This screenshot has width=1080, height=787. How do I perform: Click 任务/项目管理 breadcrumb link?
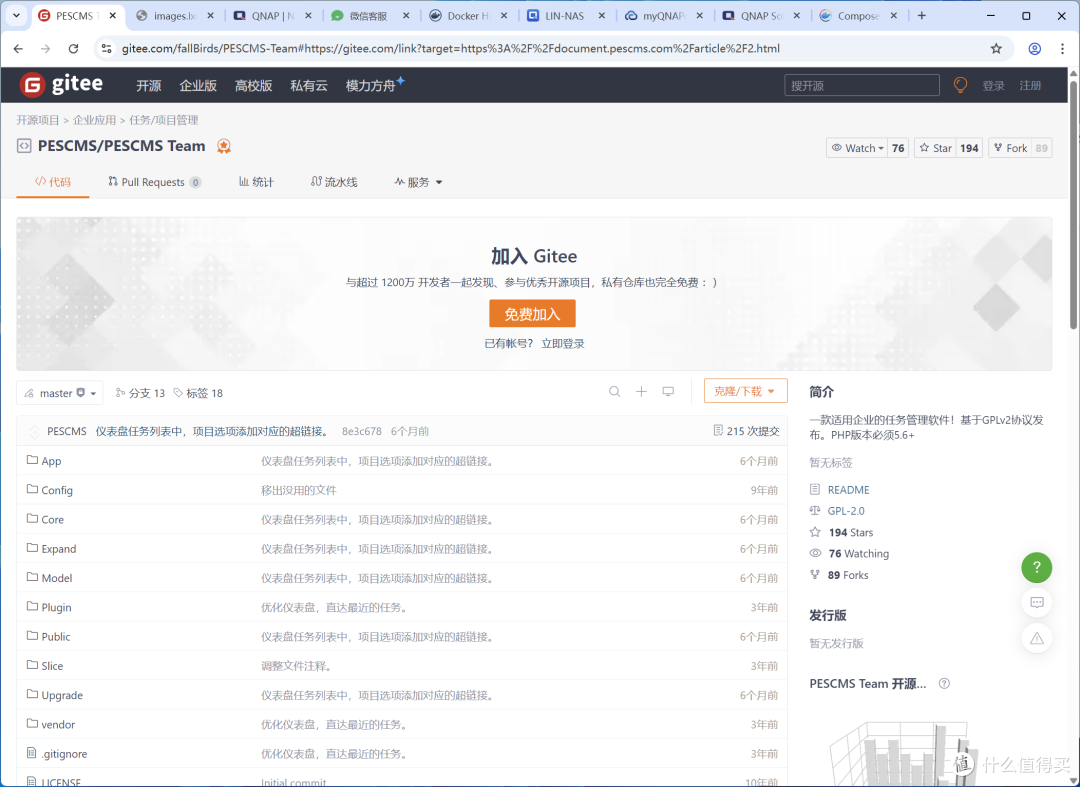pos(163,120)
